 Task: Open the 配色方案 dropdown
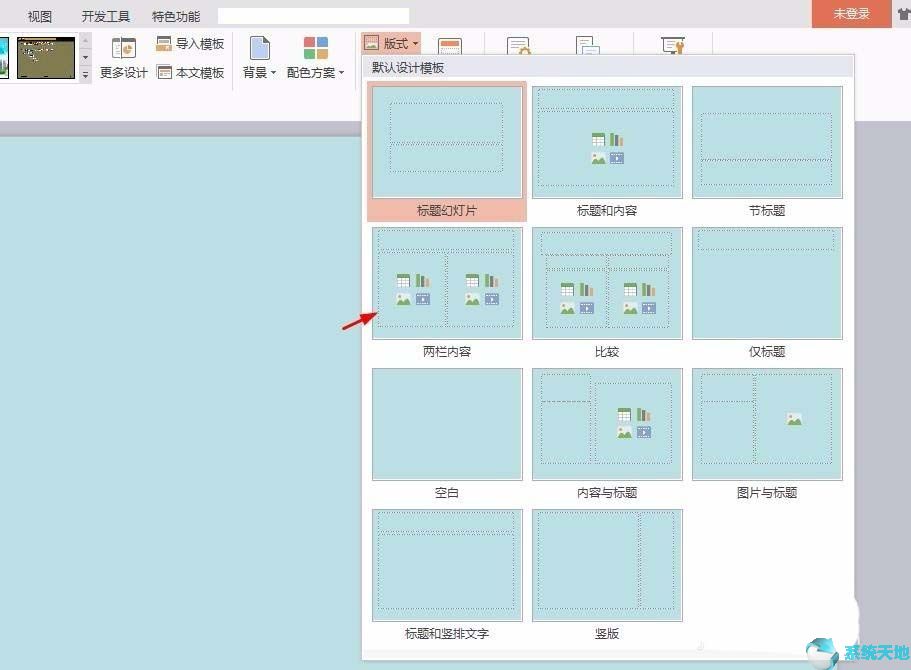[x=315, y=58]
